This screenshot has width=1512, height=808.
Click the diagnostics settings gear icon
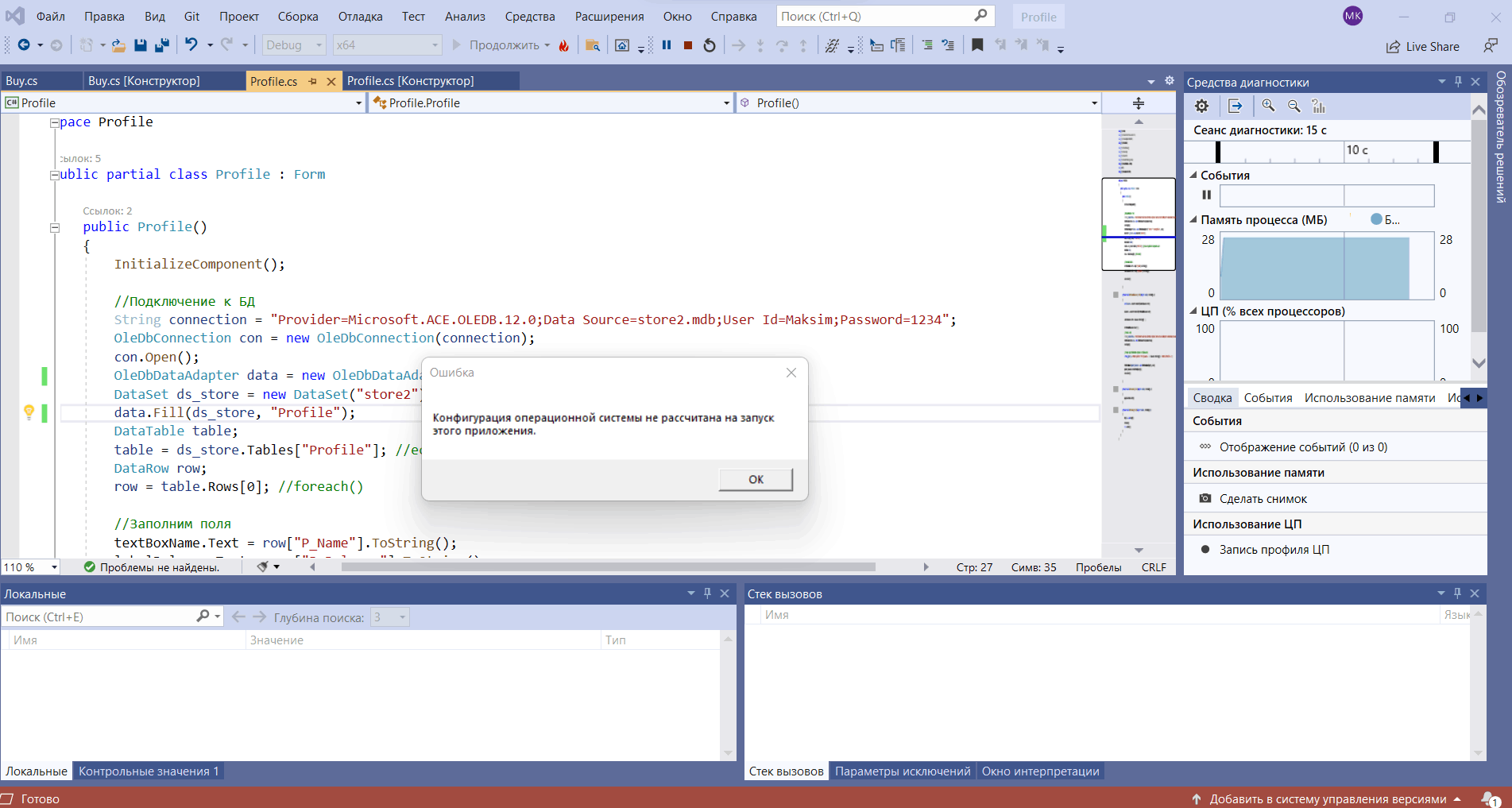1201,106
